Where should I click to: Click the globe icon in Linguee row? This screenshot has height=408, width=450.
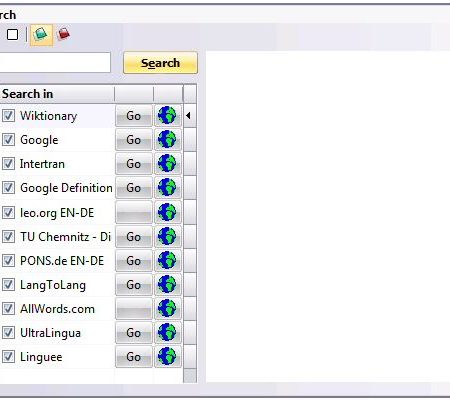pos(167,357)
